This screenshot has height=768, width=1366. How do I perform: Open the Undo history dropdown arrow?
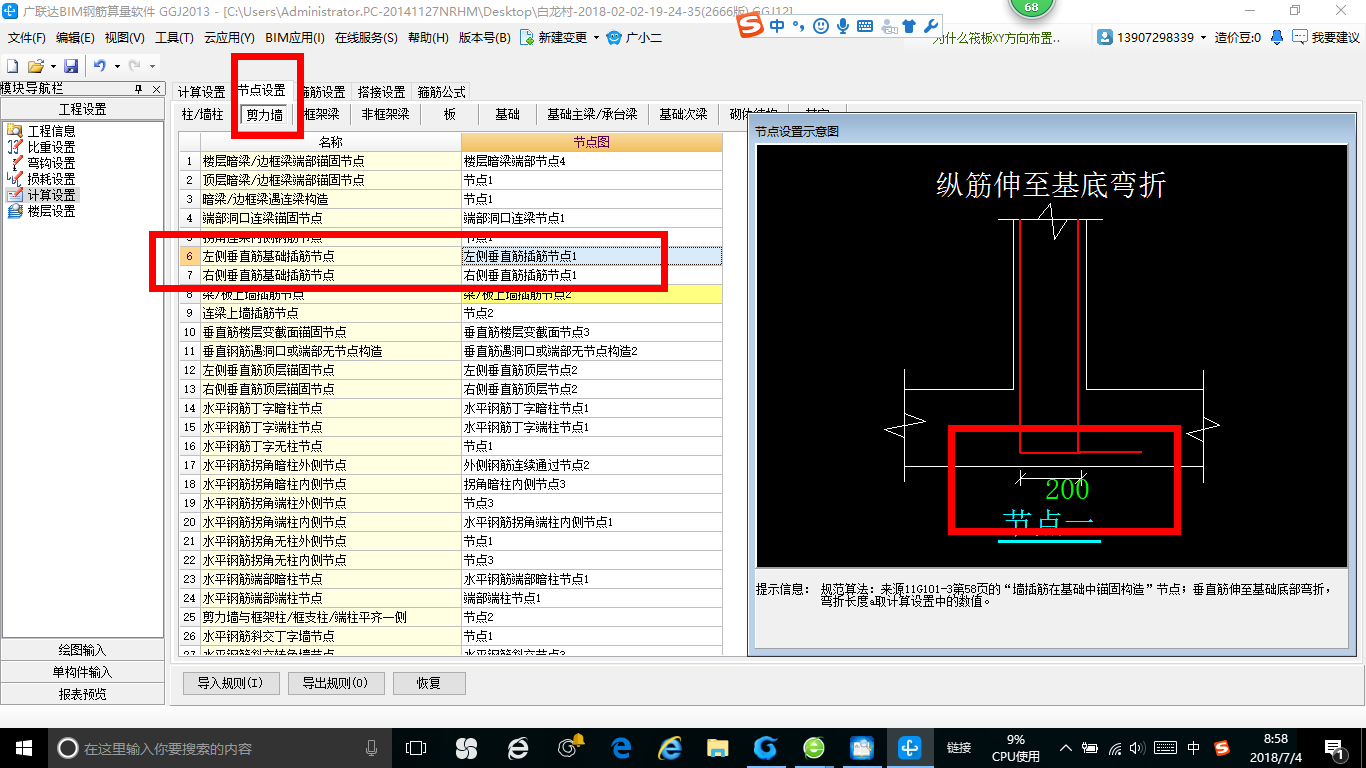[116, 66]
